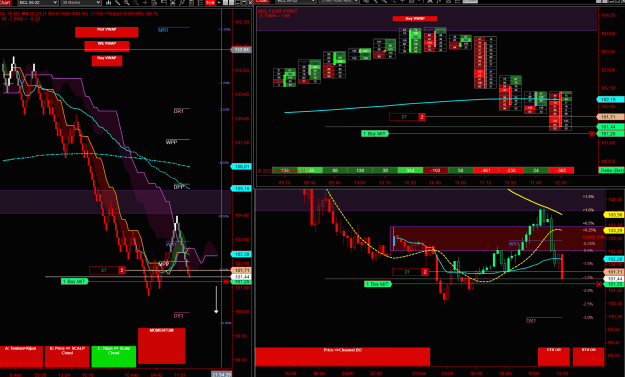Click the 27 position marker in bottom-right chart
The height and width of the screenshot is (377, 625).
click(410, 272)
